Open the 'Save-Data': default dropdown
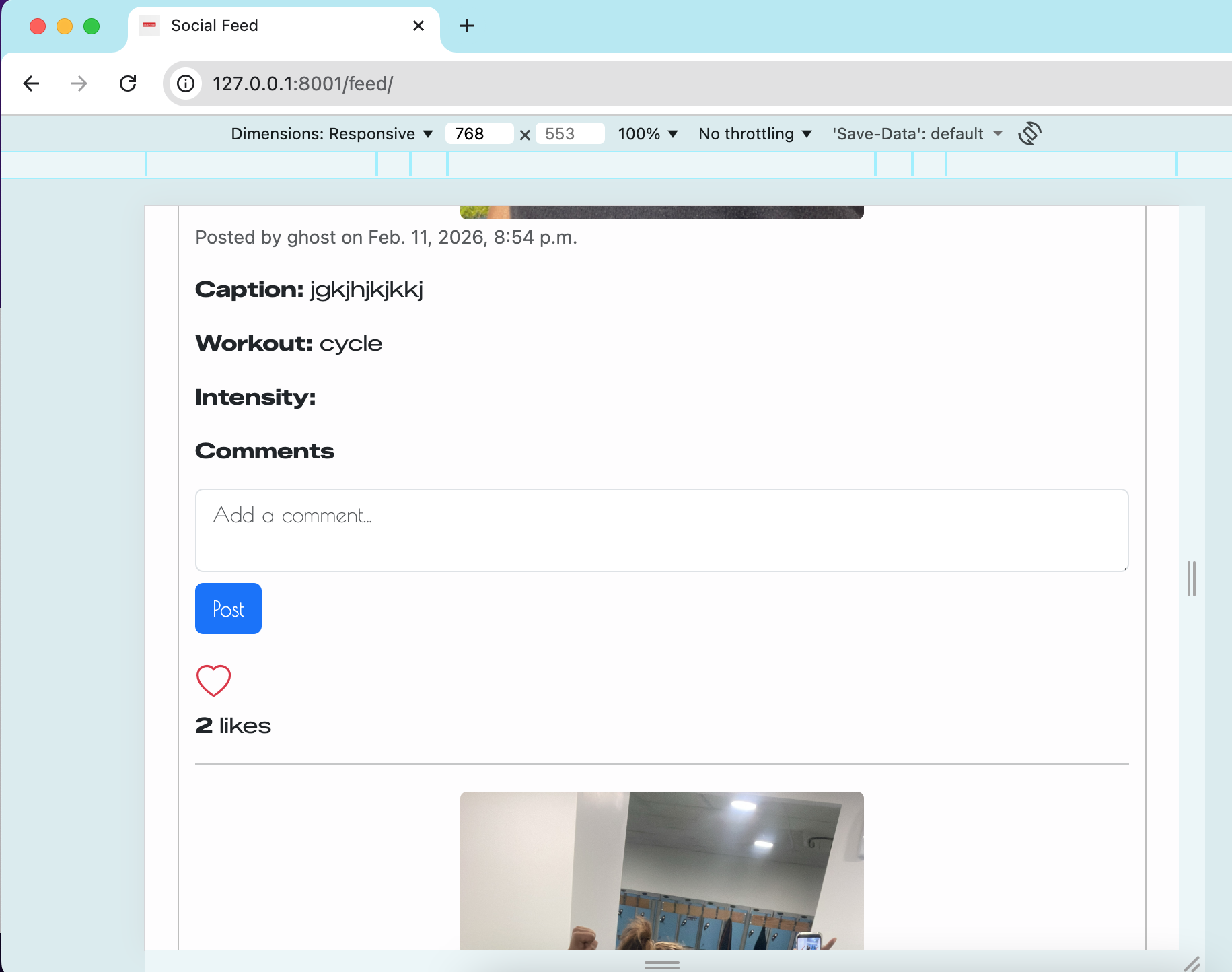The width and height of the screenshot is (1232, 972). 915,133
